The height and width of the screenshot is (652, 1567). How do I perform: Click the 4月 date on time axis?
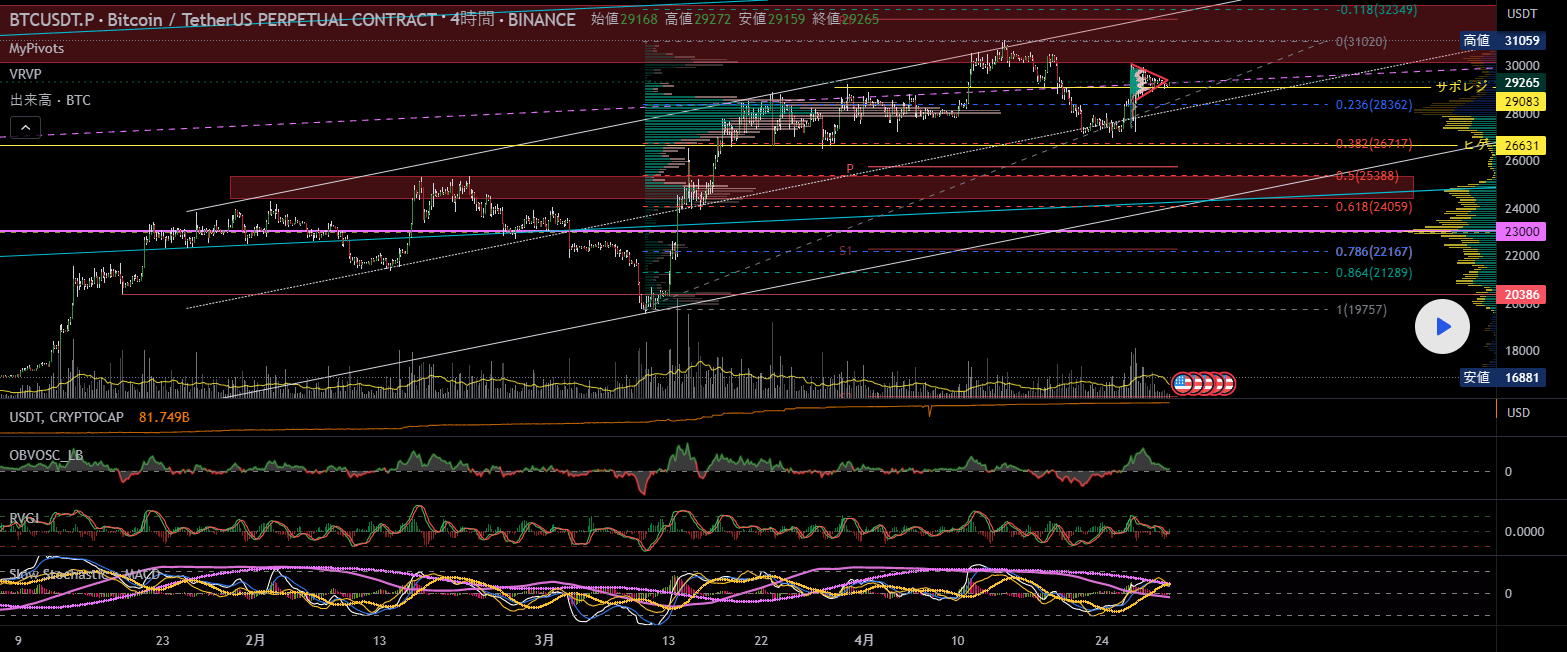865,640
